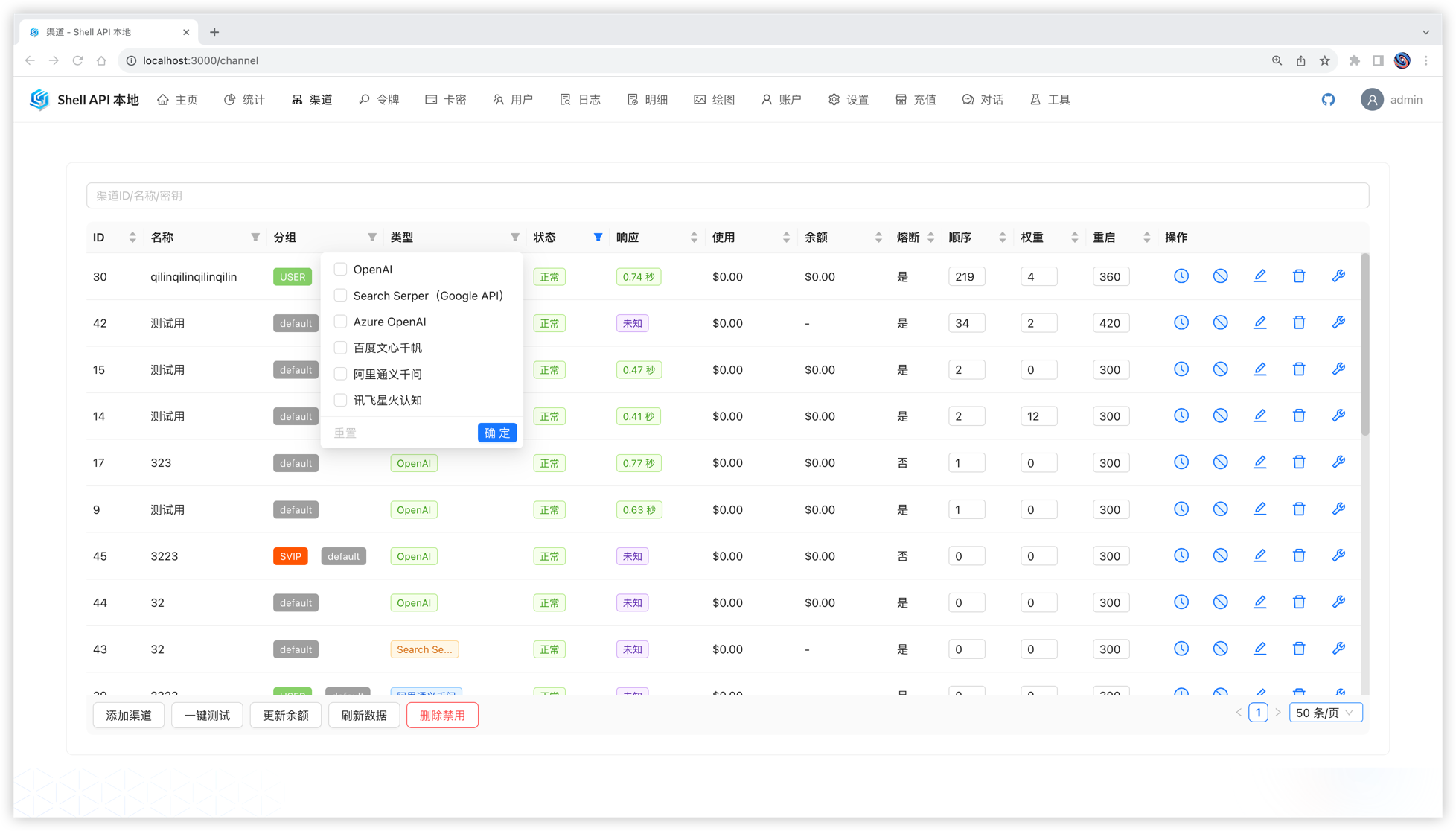Focus the 渠道ID/名称/密钥 search field
The image size is (1456, 831).
[727, 196]
